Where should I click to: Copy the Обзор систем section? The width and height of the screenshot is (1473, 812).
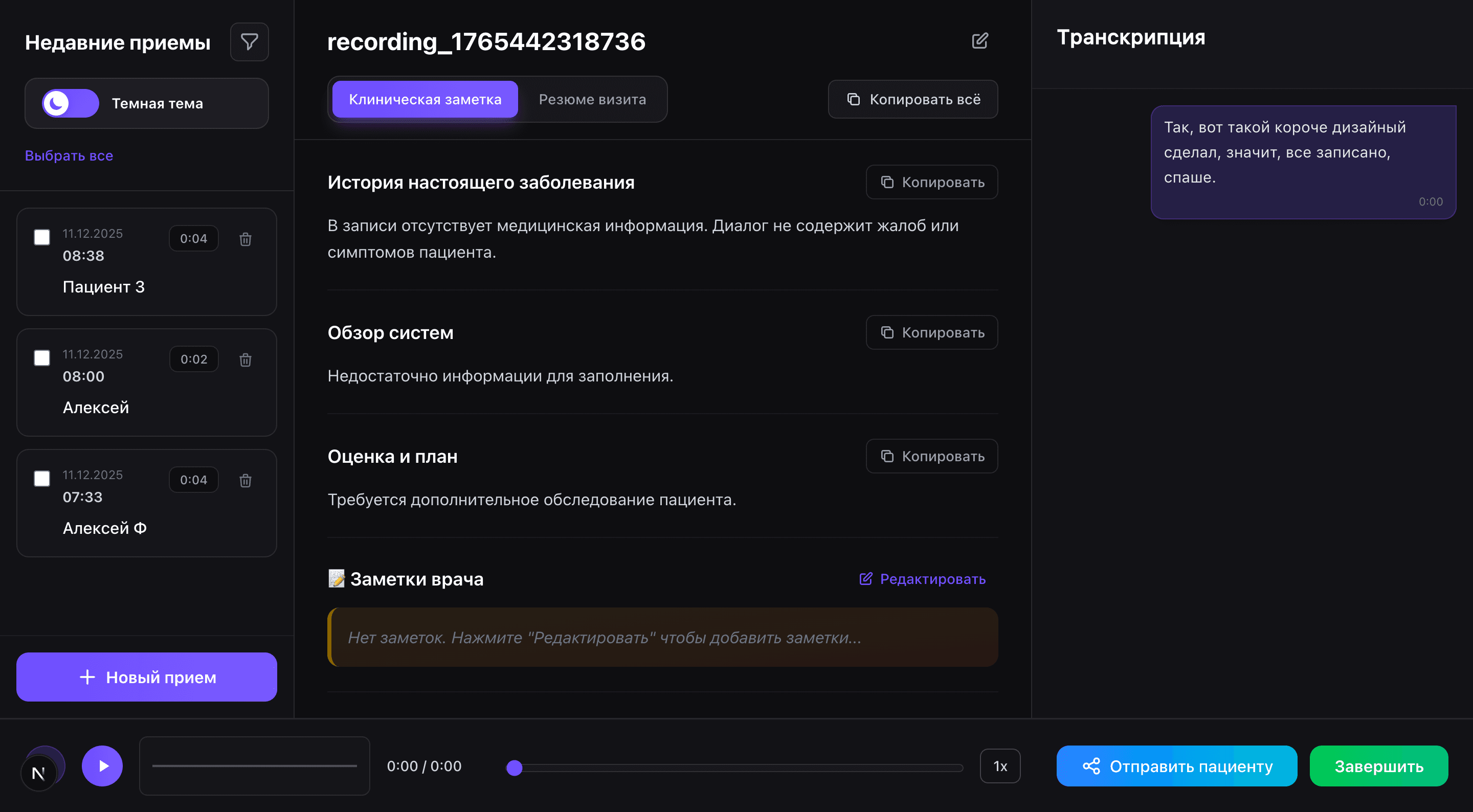click(x=931, y=332)
